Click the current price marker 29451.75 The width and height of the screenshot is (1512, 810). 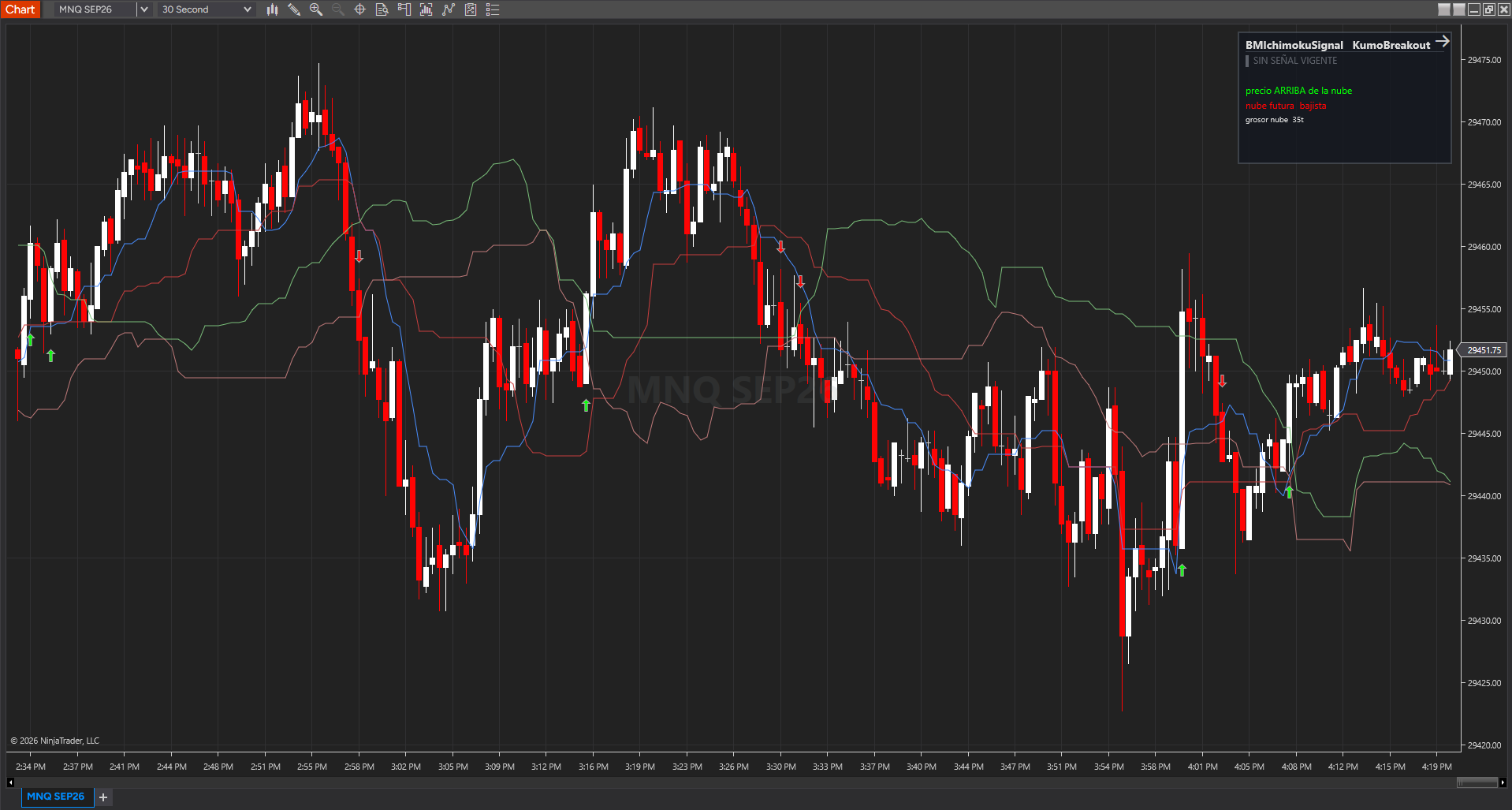click(x=1483, y=350)
